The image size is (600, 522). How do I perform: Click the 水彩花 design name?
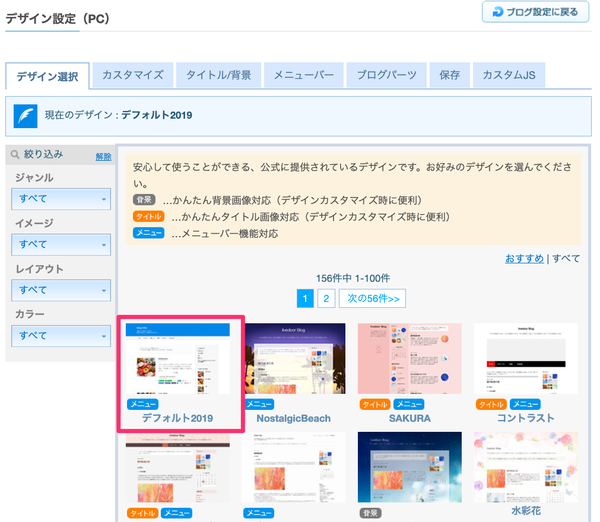pyautogui.click(x=526, y=511)
